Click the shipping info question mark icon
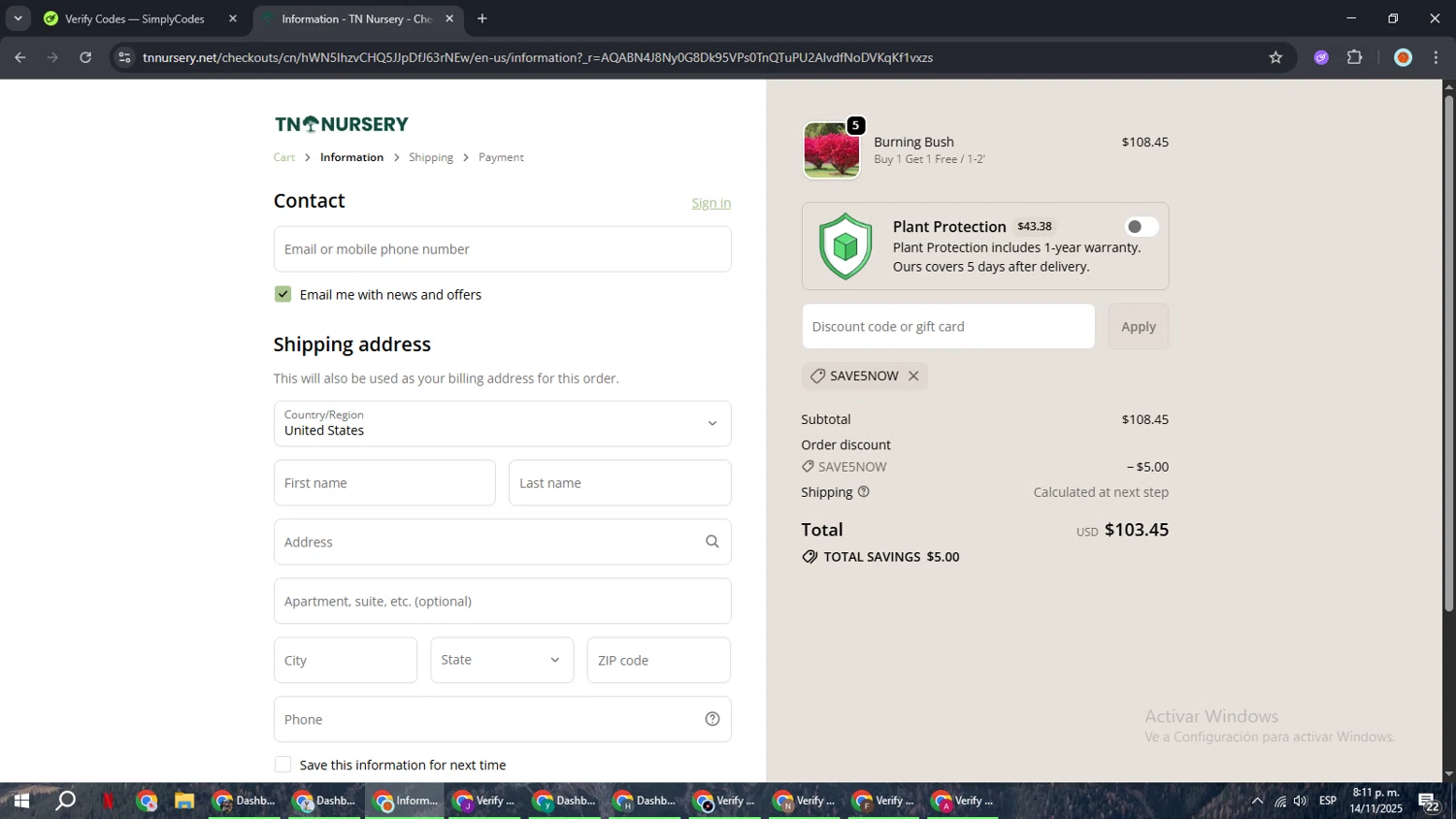Viewport: 1456px width, 819px height. click(x=864, y=492)
